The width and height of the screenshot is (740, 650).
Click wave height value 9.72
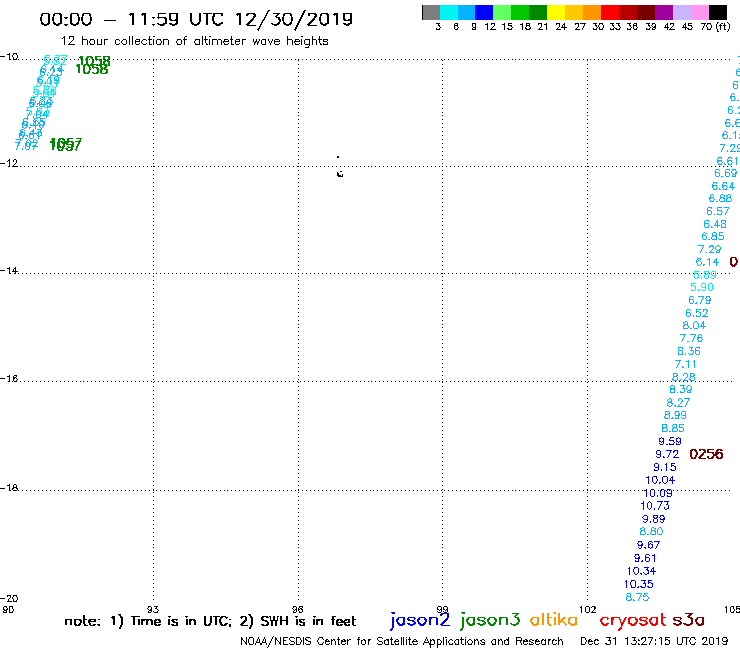tap(667, 454)
